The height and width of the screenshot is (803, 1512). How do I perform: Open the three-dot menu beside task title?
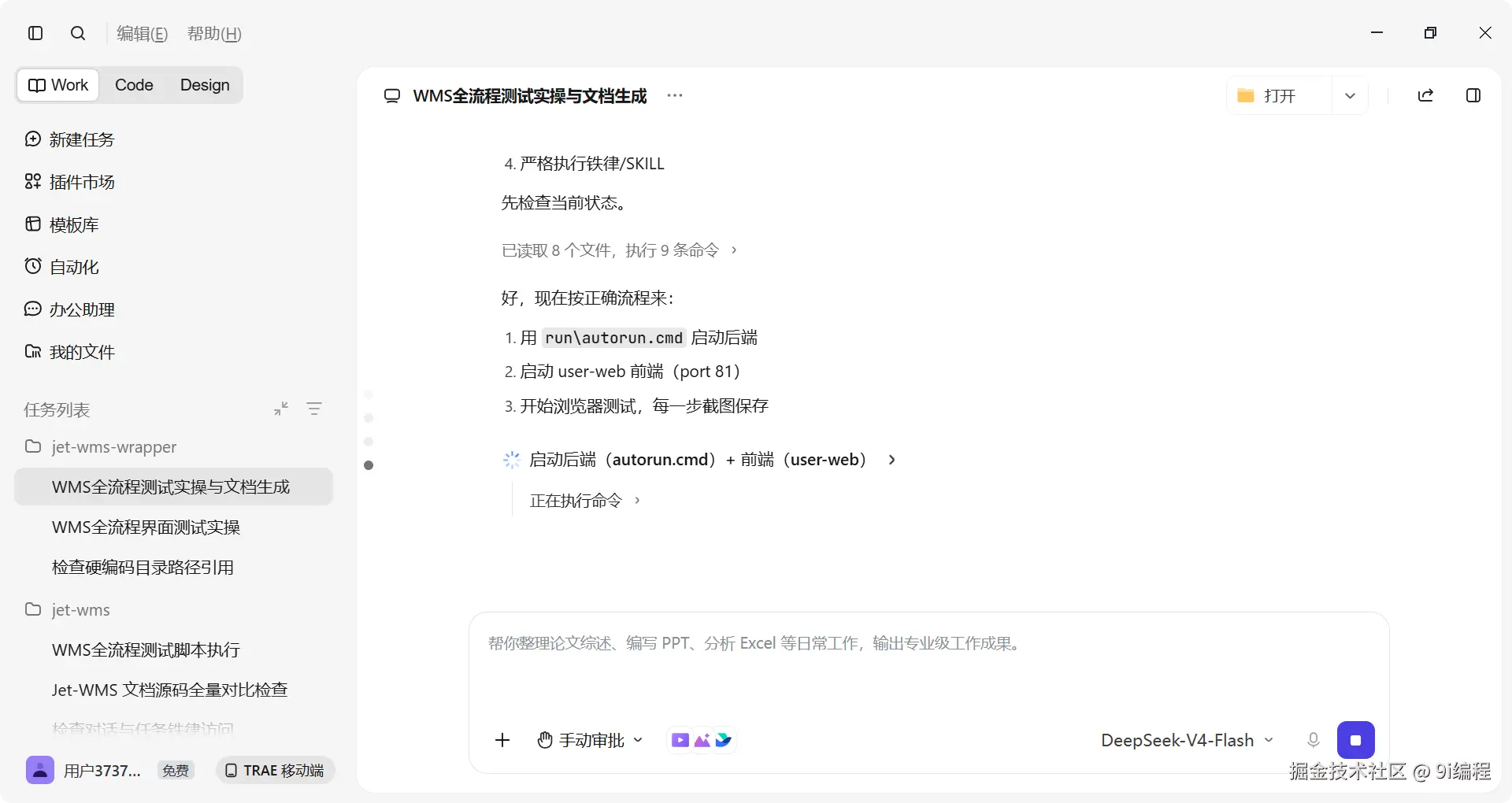675,95
